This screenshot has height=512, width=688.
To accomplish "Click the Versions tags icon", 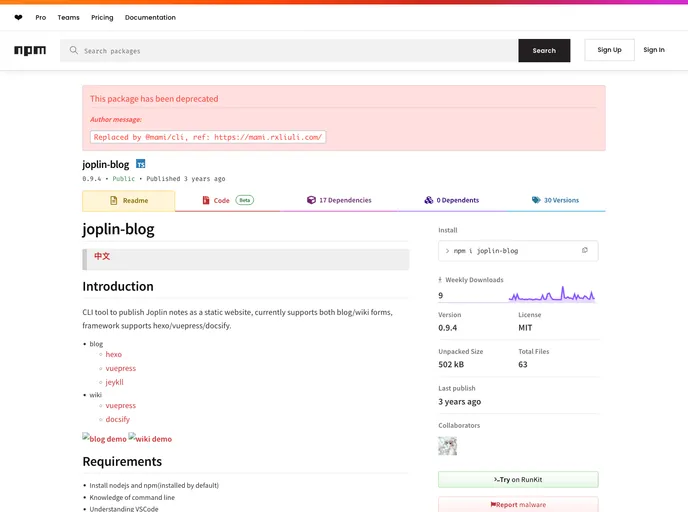I will pos(536,200).
